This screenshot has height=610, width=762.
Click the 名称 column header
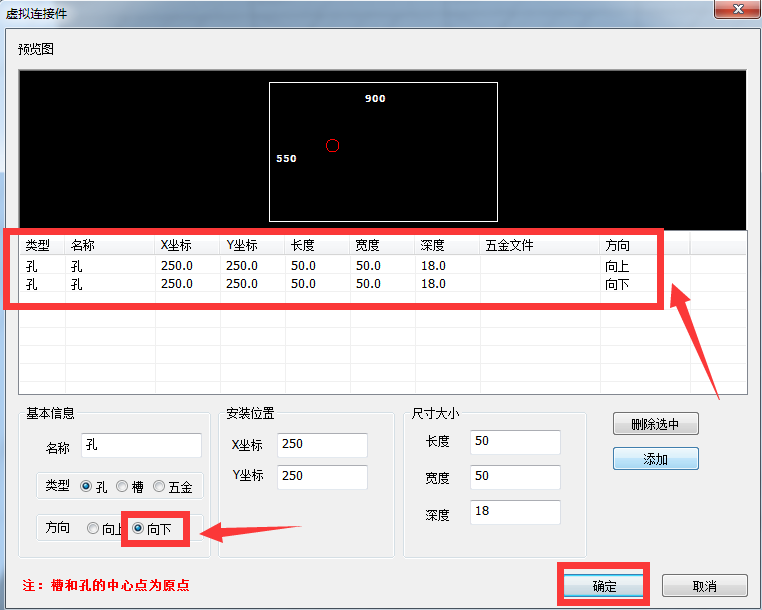[x=110, y=245]
